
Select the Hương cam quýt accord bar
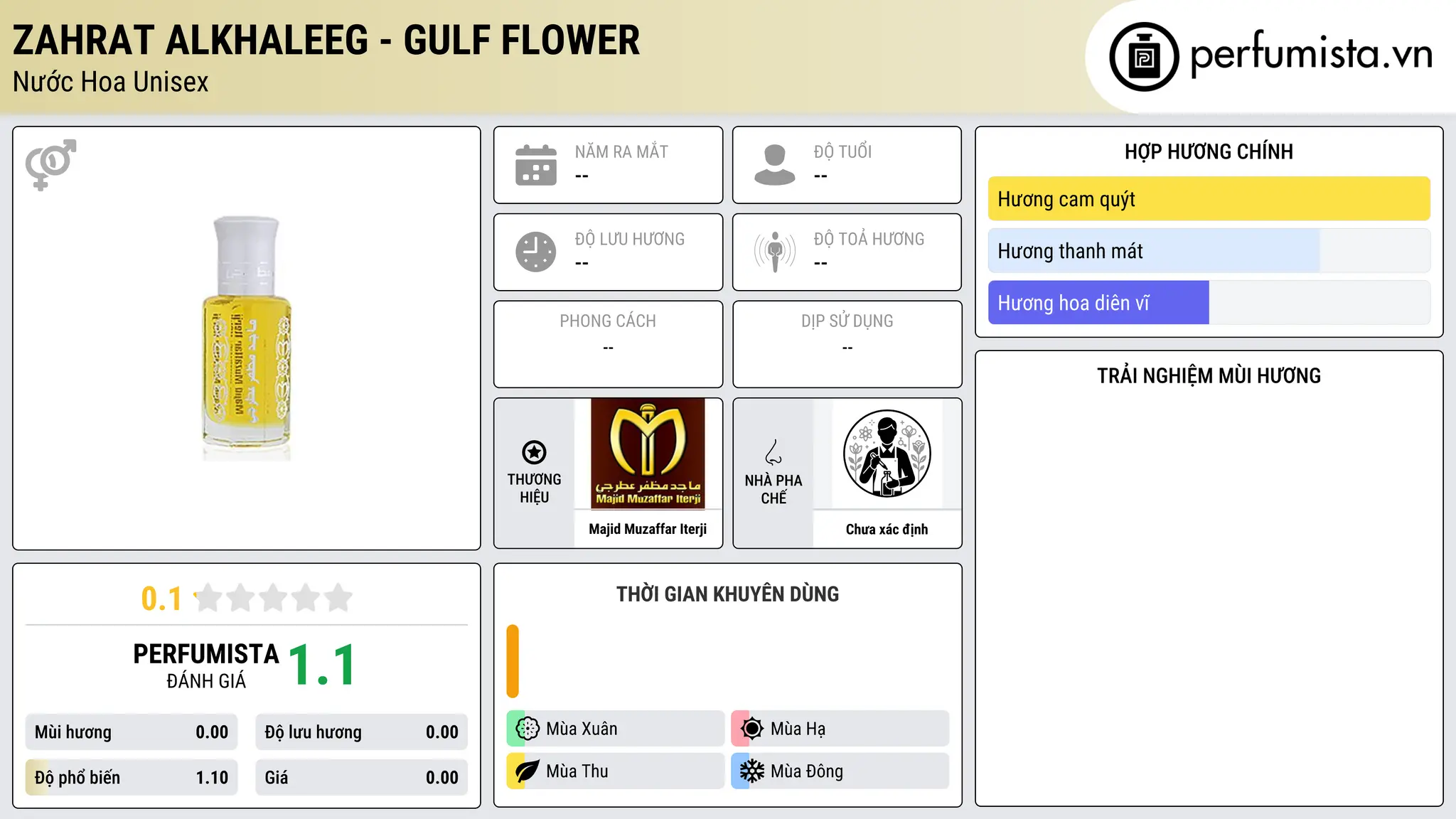click(1209, 199)
